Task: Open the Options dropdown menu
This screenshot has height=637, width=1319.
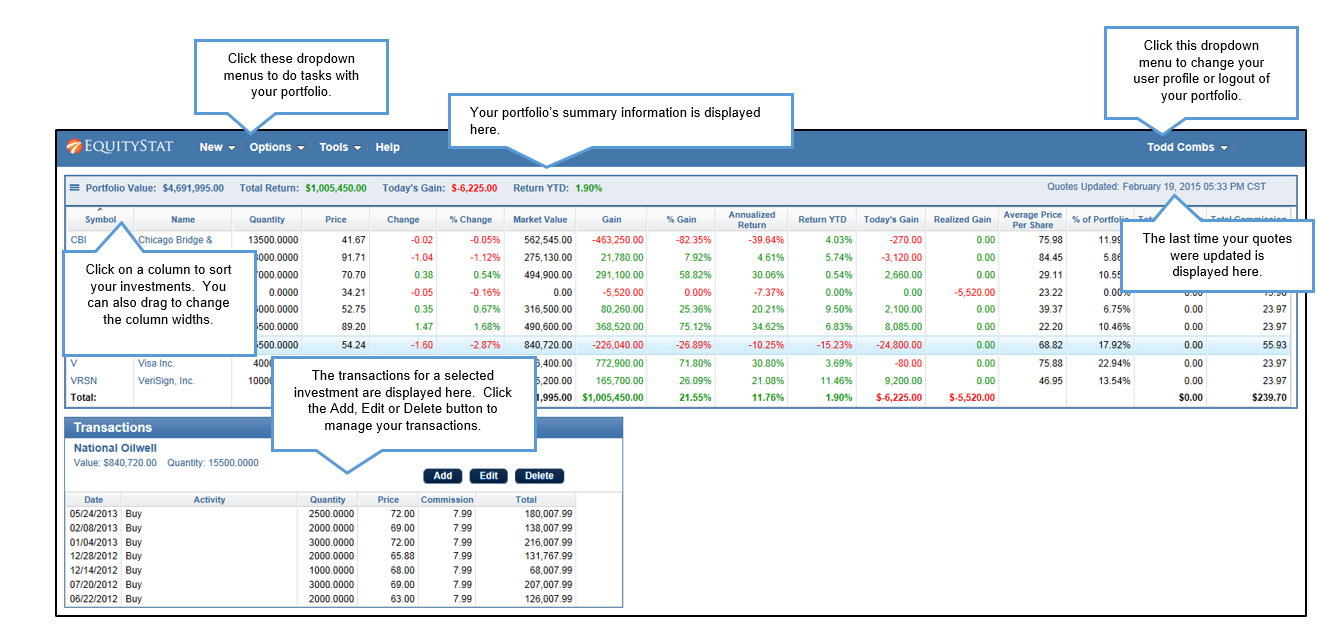Action: point(277,147)
